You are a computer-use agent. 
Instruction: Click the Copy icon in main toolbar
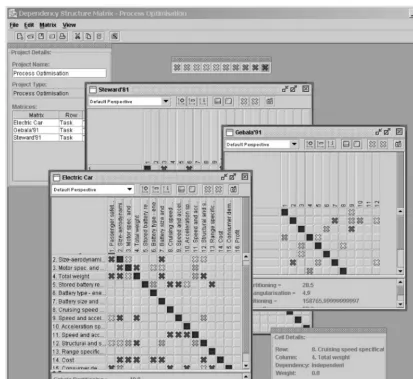(88, 36)
